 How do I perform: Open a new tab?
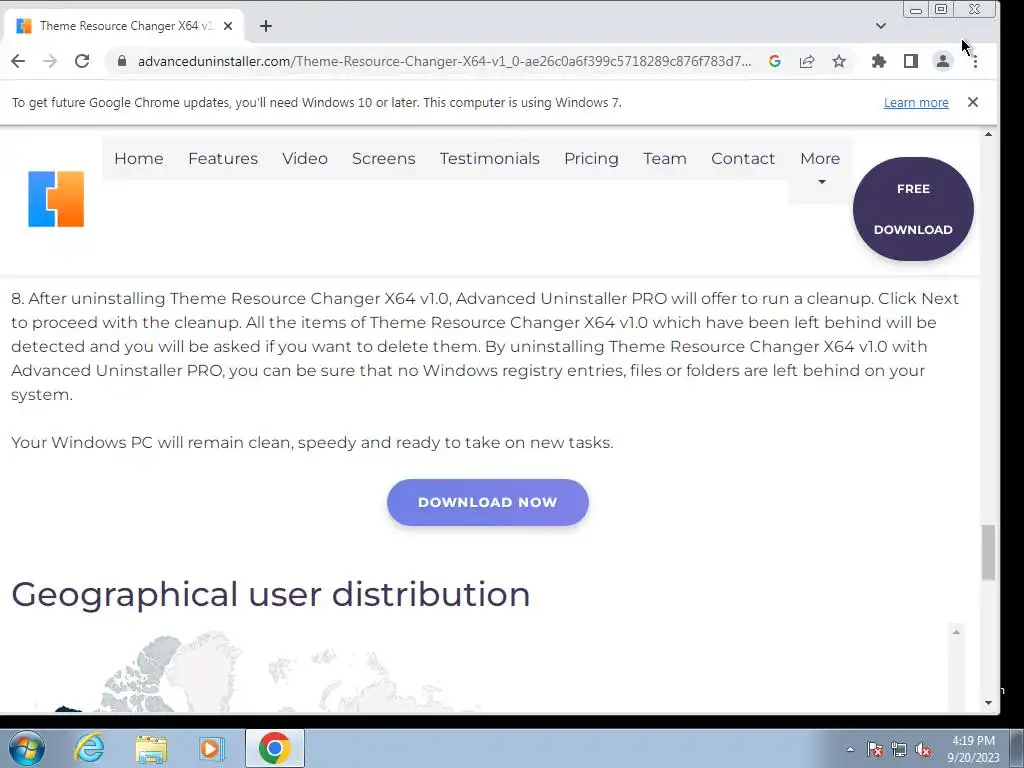pos(266,26)
